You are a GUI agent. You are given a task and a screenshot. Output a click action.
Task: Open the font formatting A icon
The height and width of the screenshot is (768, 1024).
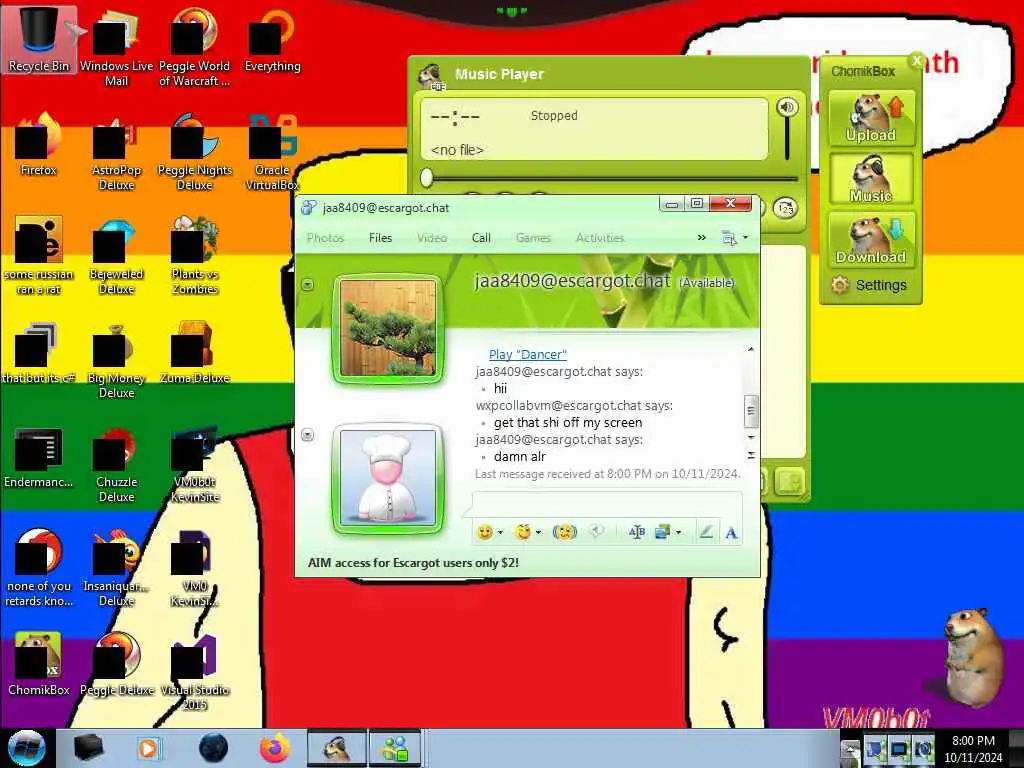pos(731,533)
